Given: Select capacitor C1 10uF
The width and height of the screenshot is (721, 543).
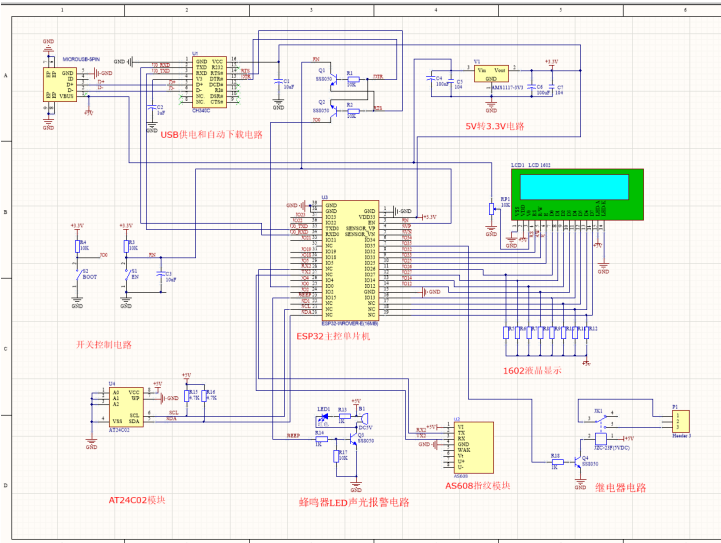Looking at the screenshot, I should 278,81.
